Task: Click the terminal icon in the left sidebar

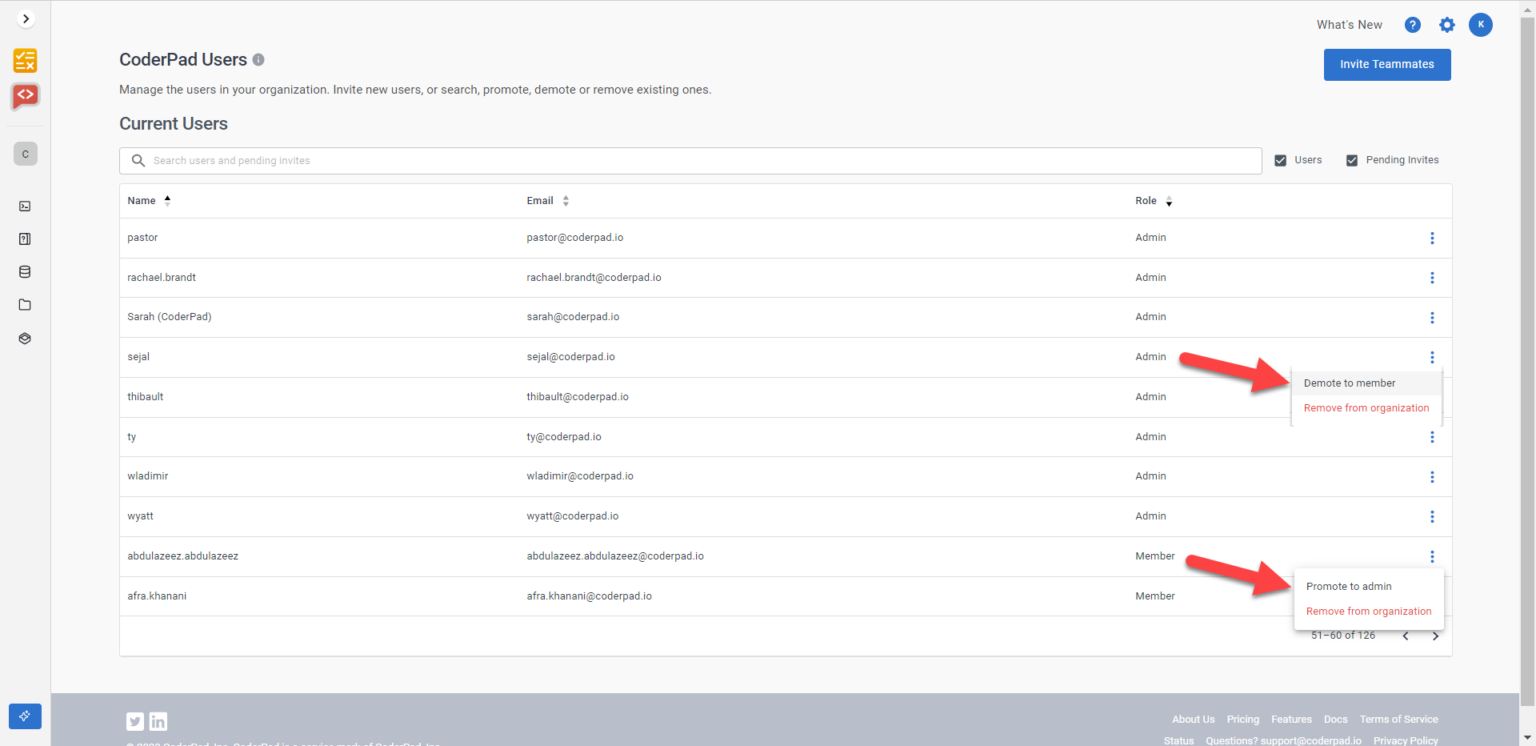Action: (x=24, y=206)
